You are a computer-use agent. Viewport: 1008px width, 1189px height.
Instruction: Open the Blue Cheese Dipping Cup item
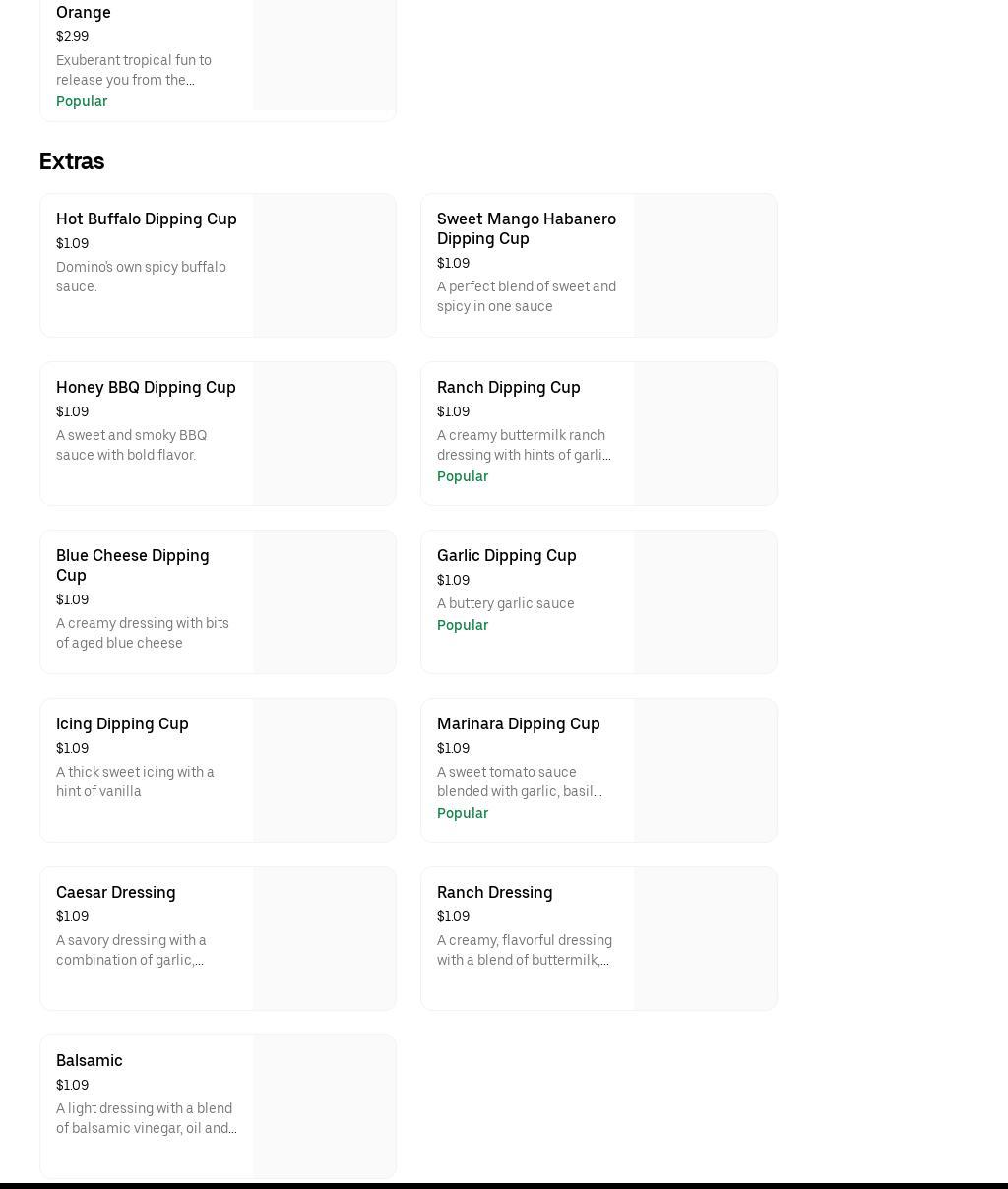[132, 565]
